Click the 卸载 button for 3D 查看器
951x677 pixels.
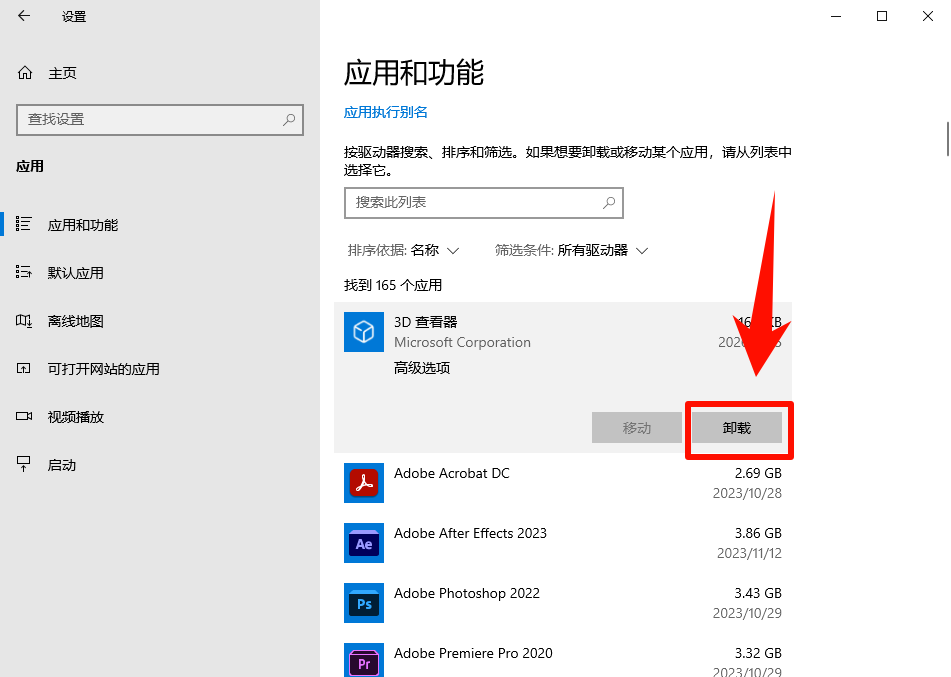pyautogui.click(x=739, y=427)
